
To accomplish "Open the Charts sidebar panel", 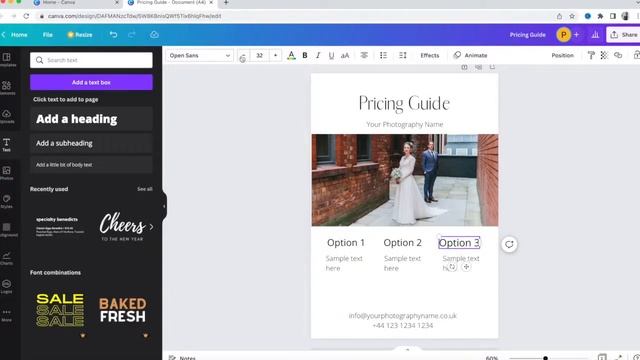I will click(7, 258).
